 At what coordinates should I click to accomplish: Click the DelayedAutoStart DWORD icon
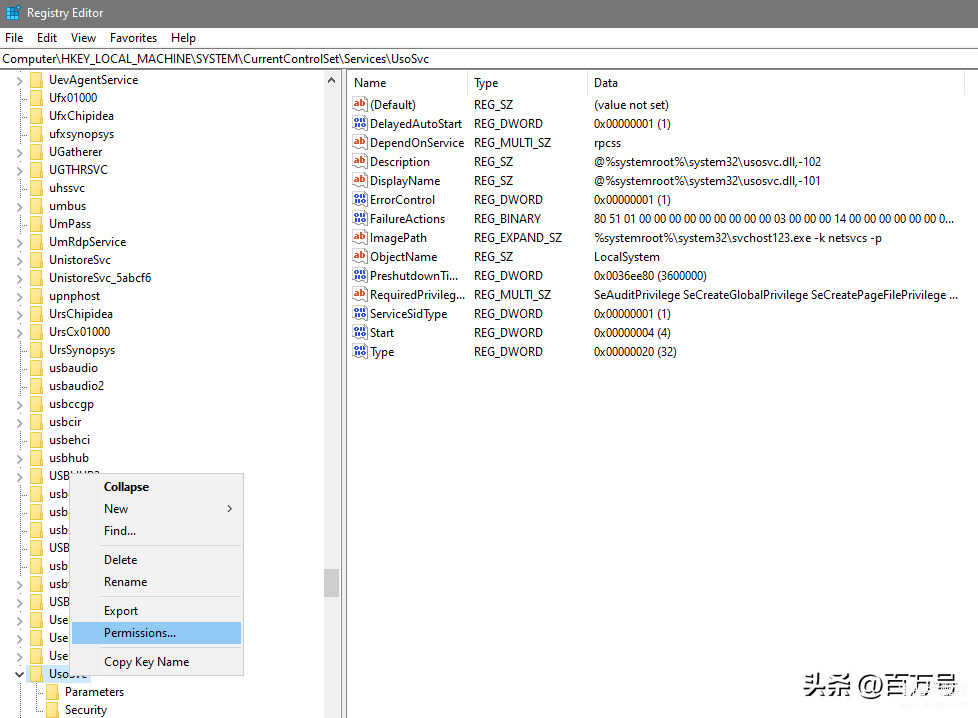pos(360,124)
